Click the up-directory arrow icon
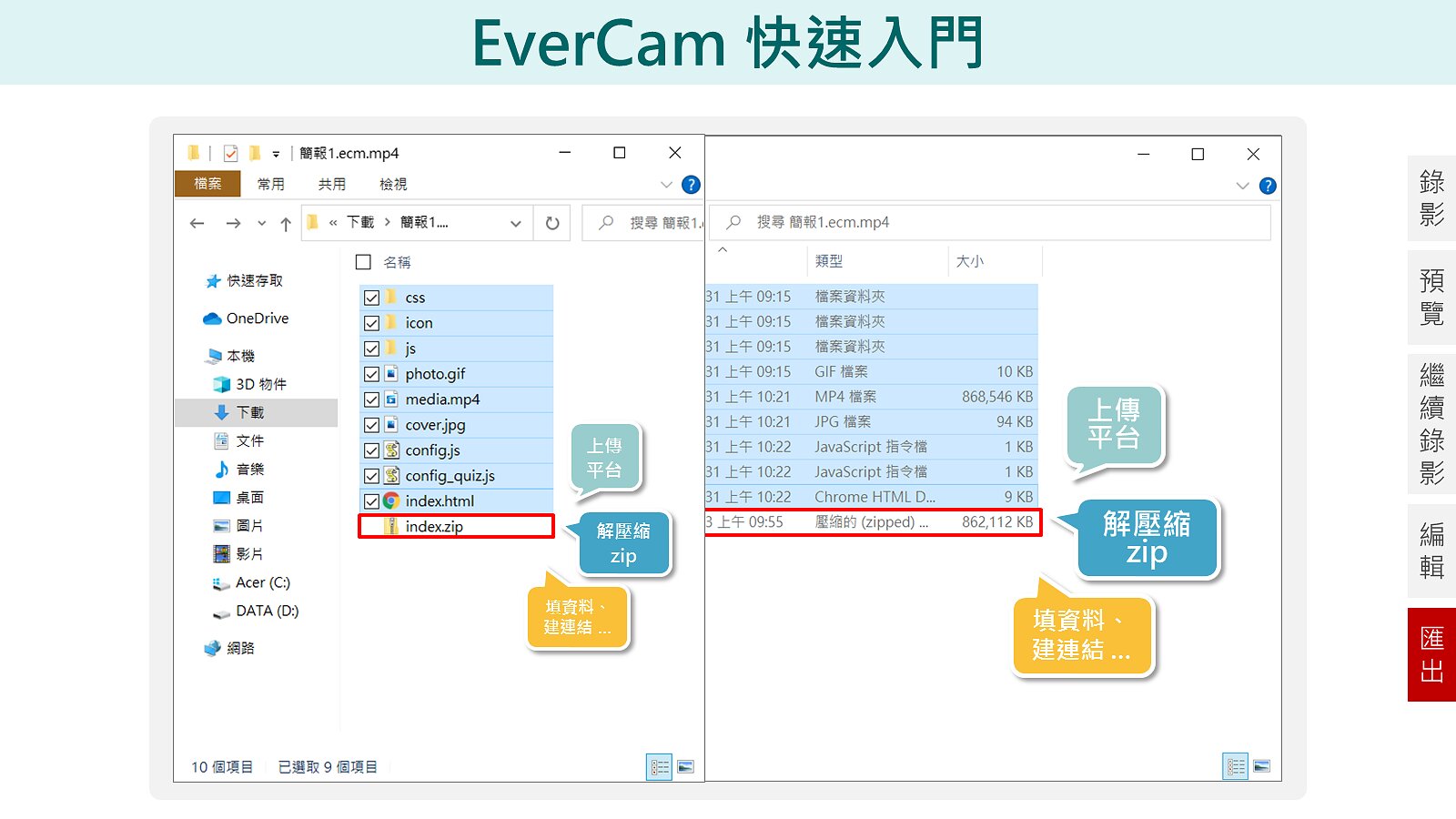The width and height of the screenshot is (1456, 819). (286, 224)
